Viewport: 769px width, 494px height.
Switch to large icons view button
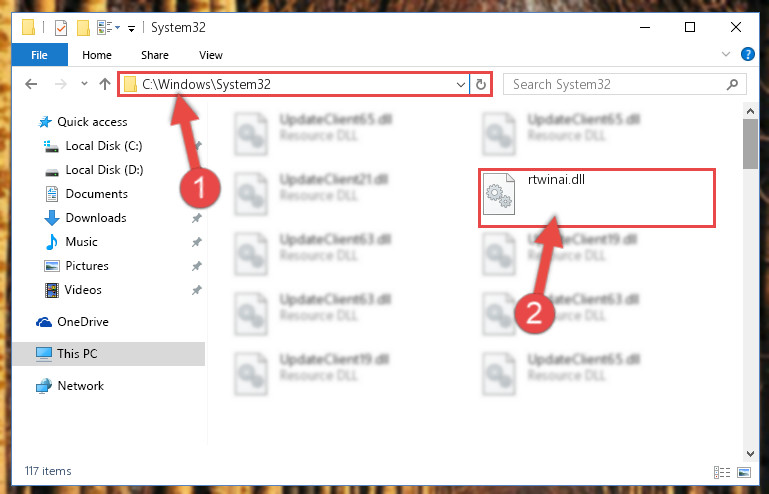744,472
